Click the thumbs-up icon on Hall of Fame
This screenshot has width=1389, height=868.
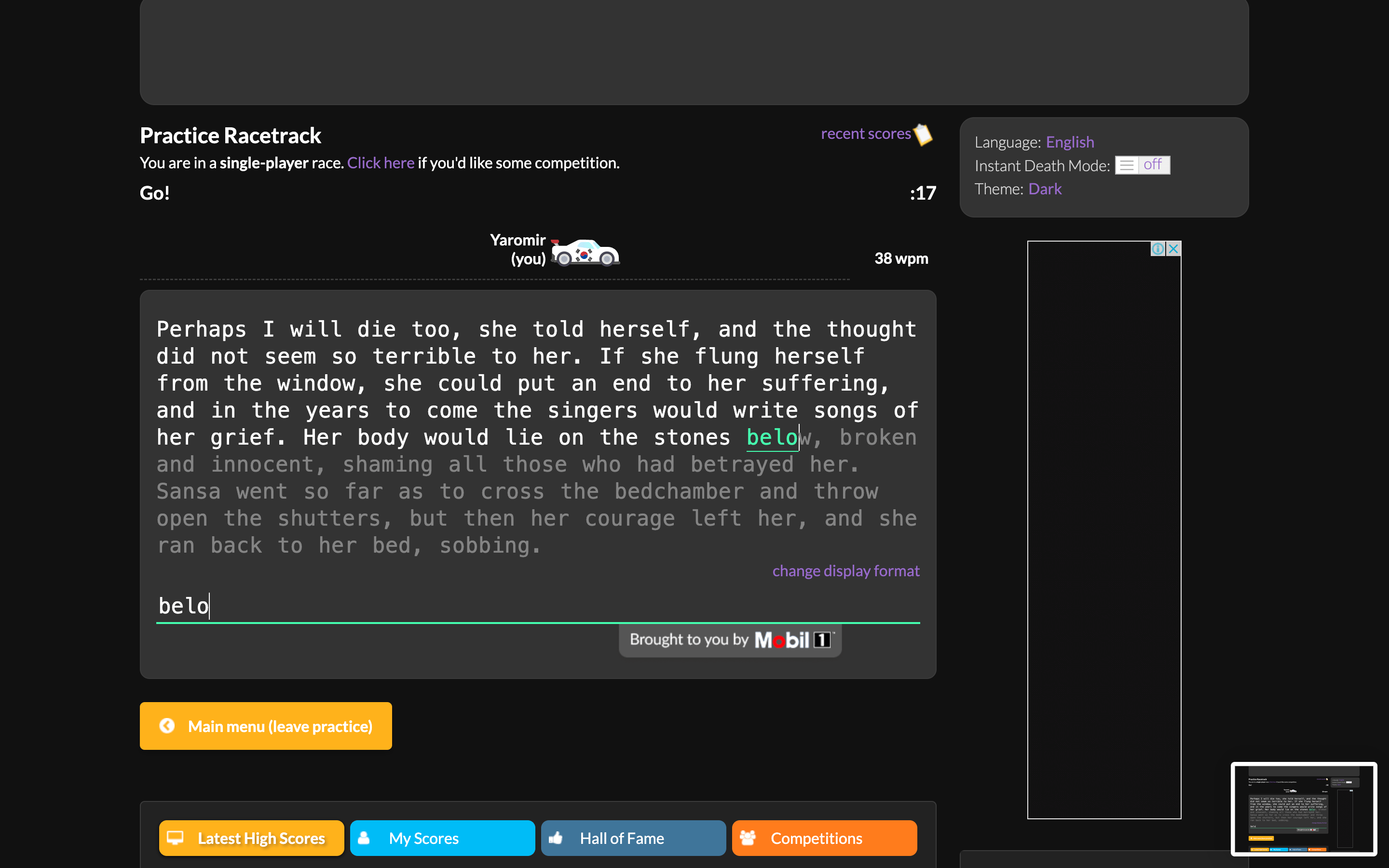556,838
